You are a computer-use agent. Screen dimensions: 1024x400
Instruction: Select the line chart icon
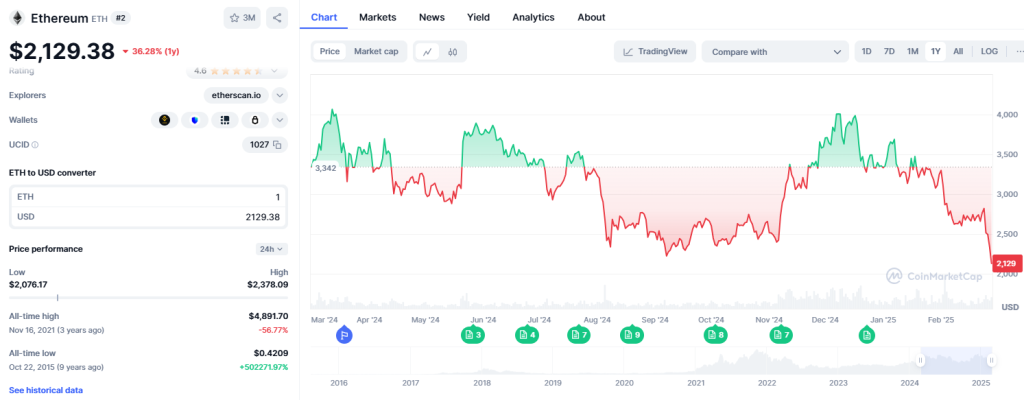click(426, 51)
